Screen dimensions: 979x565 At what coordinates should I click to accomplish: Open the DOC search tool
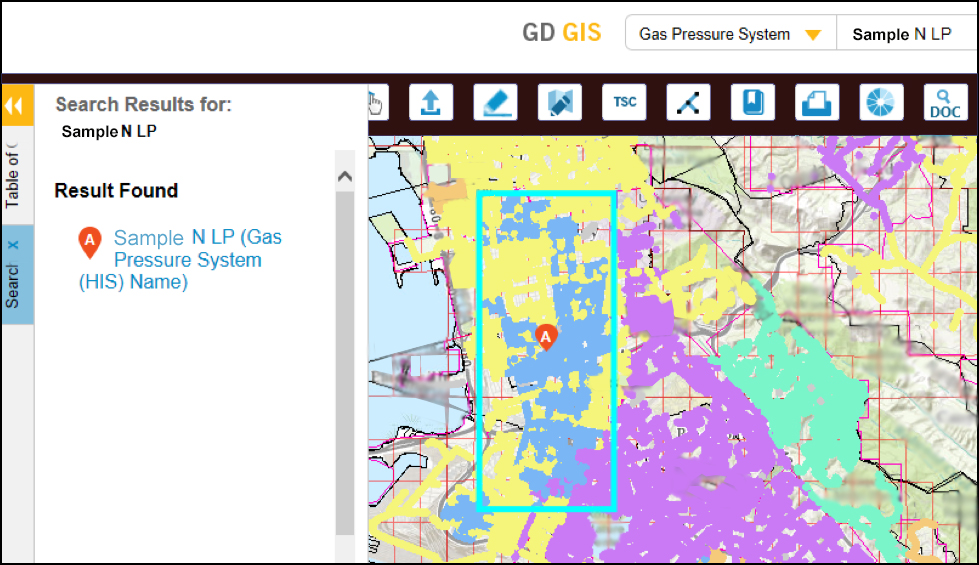945,102
